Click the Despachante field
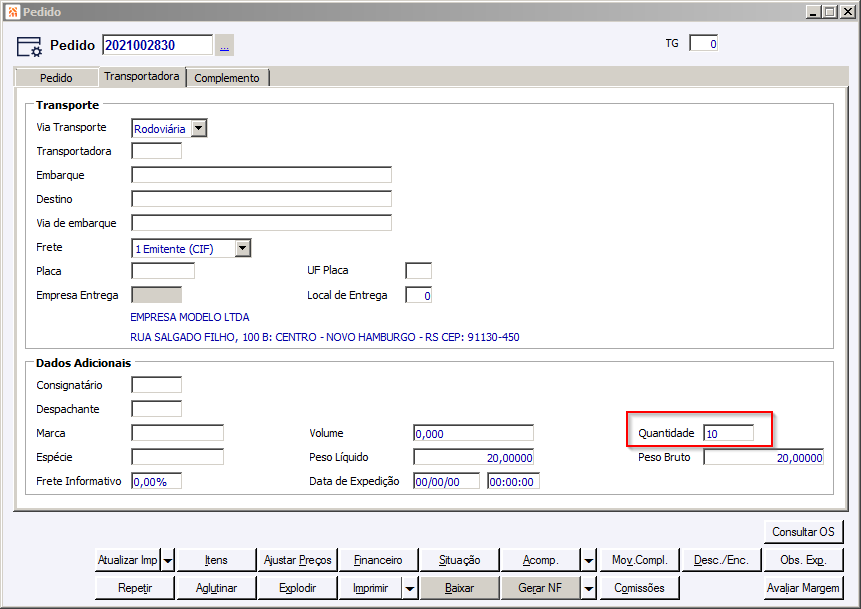861x609 pixels. point(156,409)
